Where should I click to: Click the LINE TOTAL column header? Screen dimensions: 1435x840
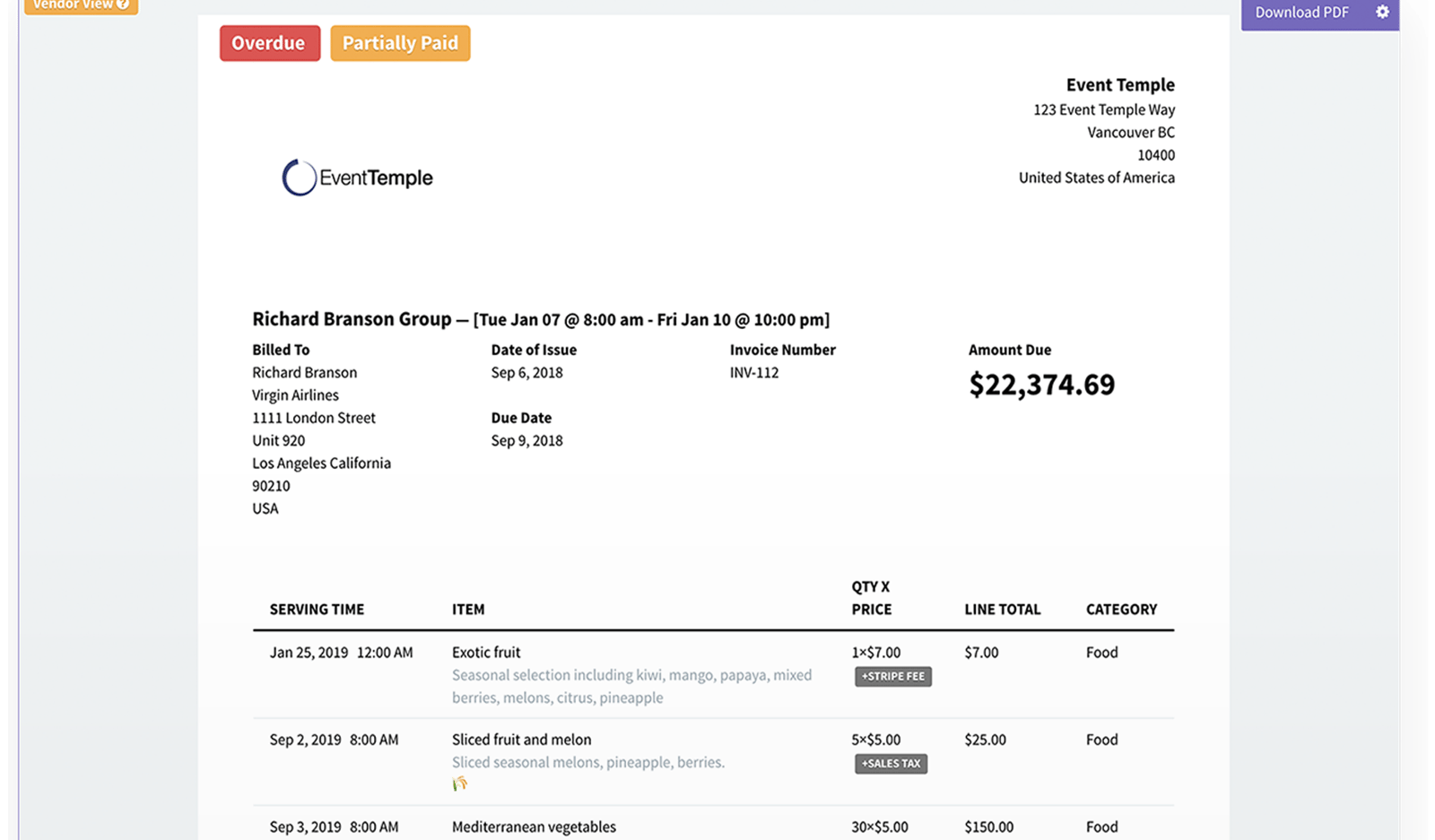pyautogui.click(x=1003, y=610)
